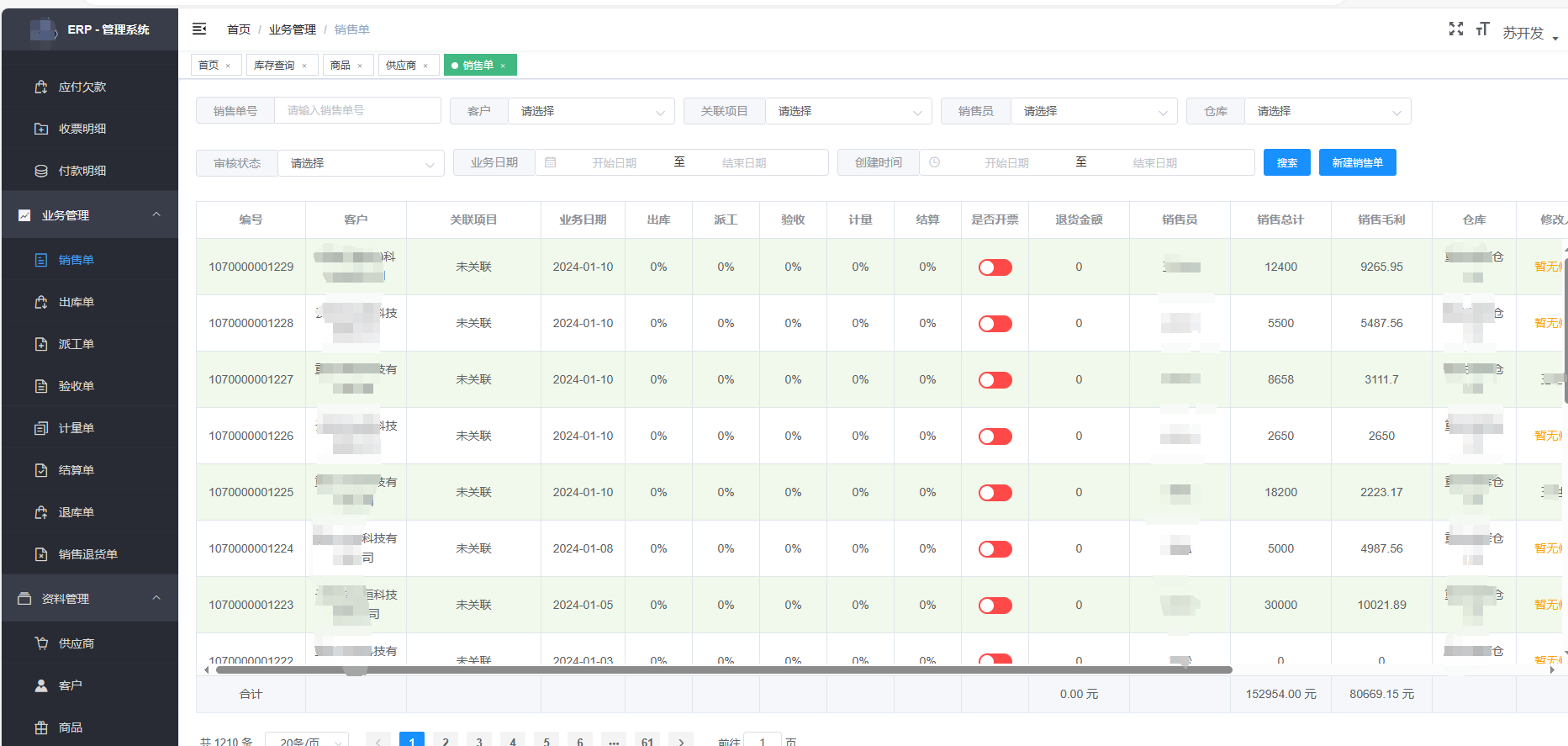
Task: Open the font size setting icon
Action: coord(1482,29)
